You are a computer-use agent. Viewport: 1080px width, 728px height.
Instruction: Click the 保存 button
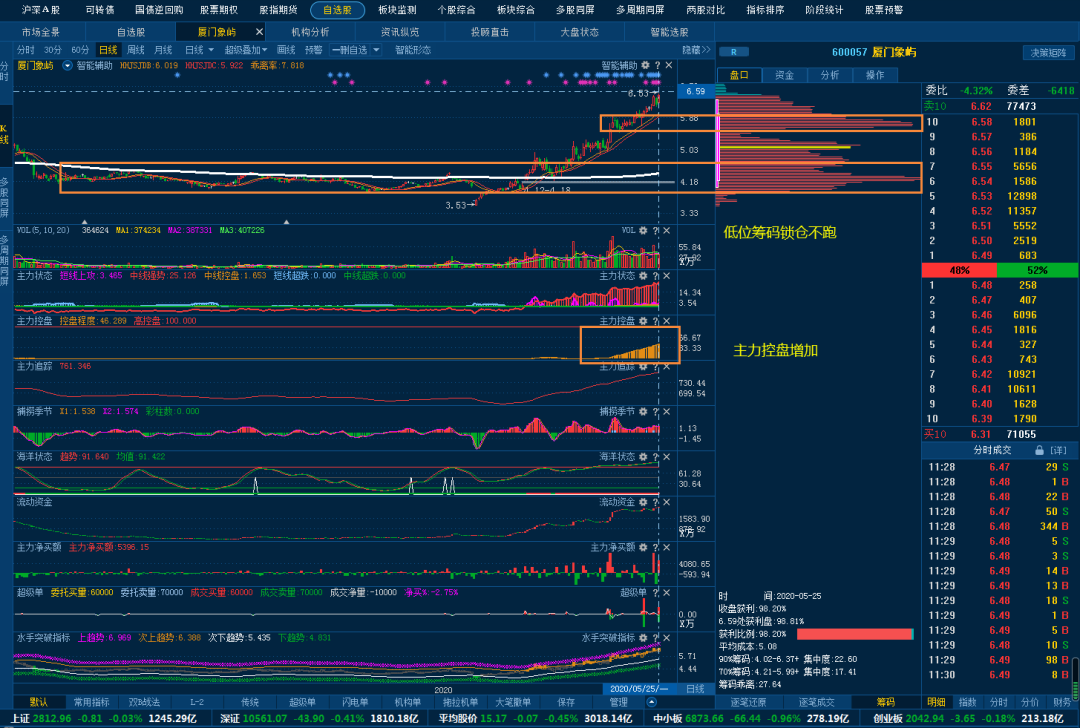[x=566, y=702]
